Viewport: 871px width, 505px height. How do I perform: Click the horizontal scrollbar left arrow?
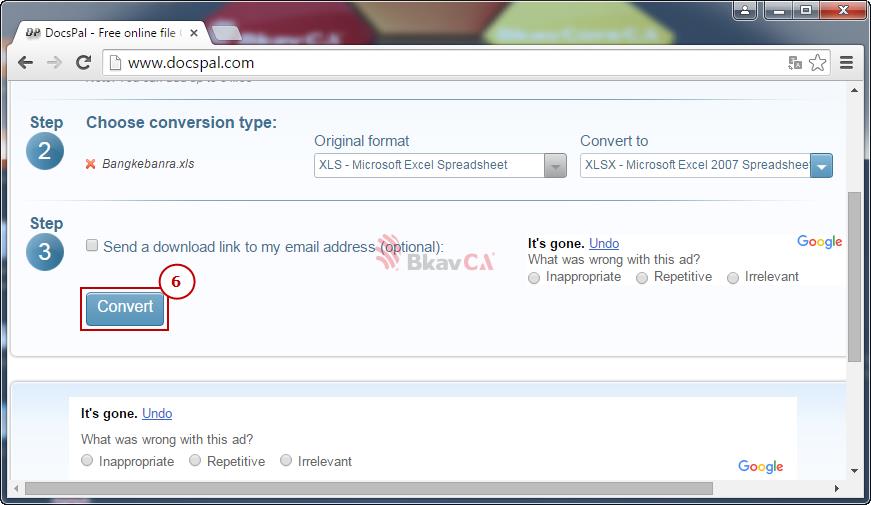pos(16,489)
